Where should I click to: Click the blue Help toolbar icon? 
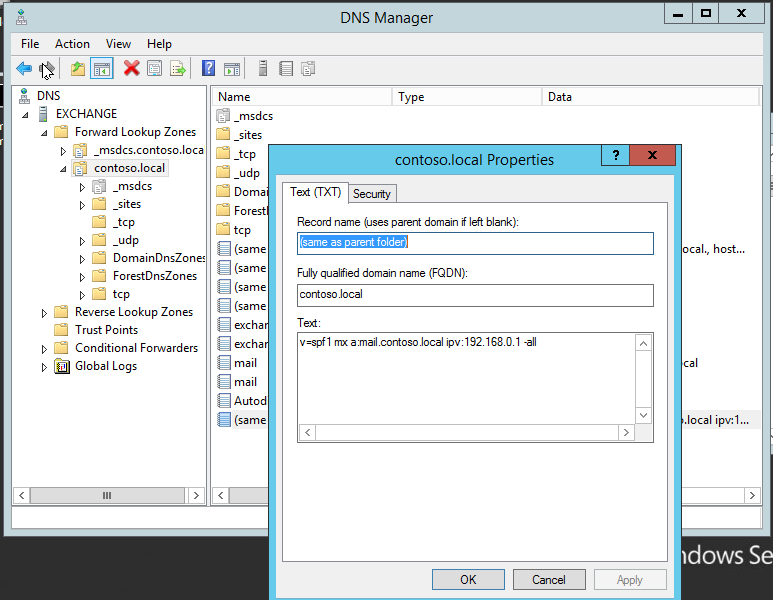pos(208,69)
